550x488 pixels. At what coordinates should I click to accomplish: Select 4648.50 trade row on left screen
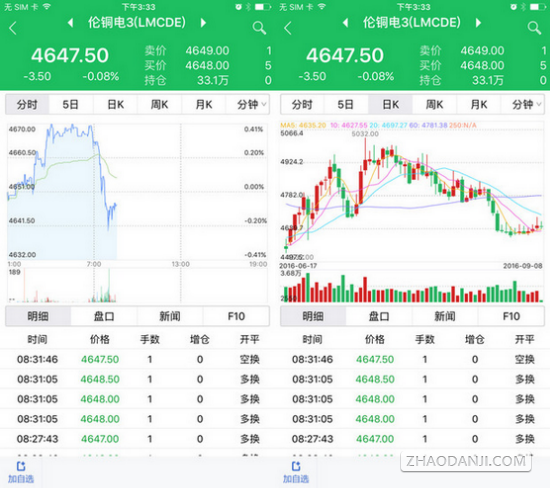(x=138, y=379)
